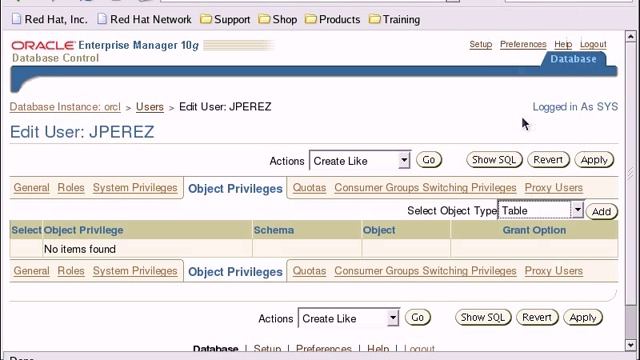Screen dimensions: 640x360
Task: Open the Shop bookmarks folder
Action: coord(278,19)
